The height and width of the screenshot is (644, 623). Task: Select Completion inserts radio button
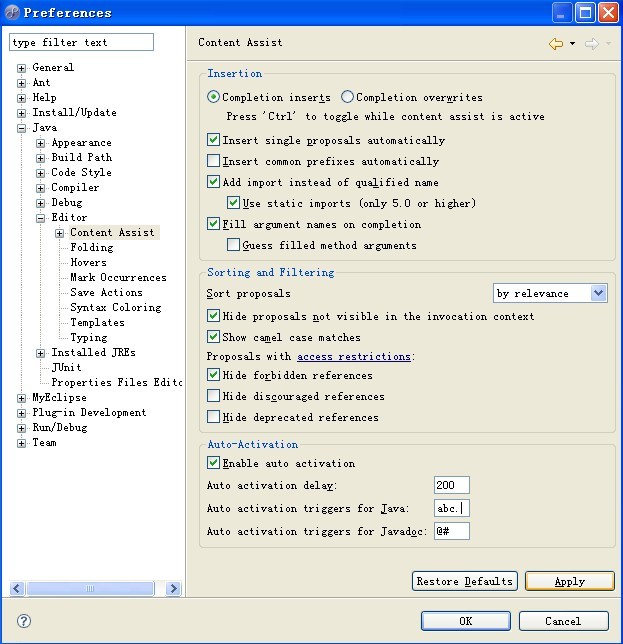[x=213, y=97]
